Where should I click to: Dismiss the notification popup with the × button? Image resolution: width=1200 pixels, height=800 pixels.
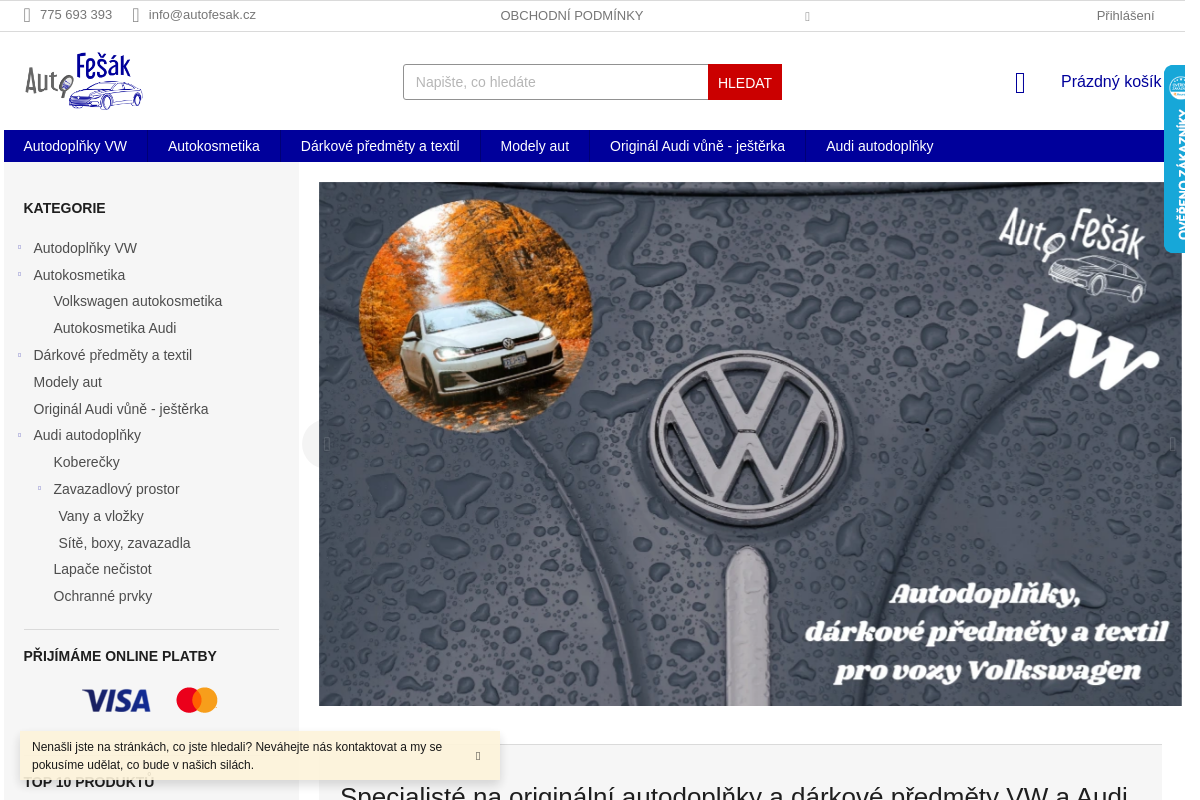(x=477, y=756)
